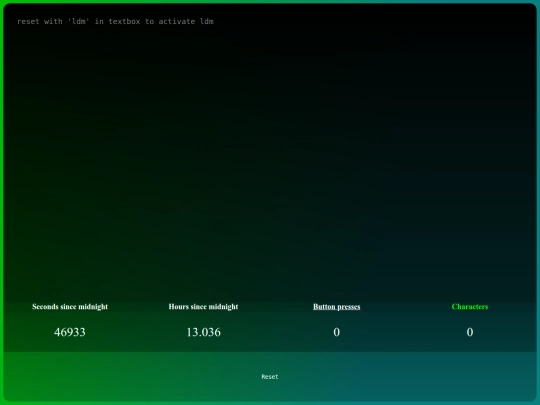
Task: Click inside the textbox with ldm hint
Action: [270, 152]
